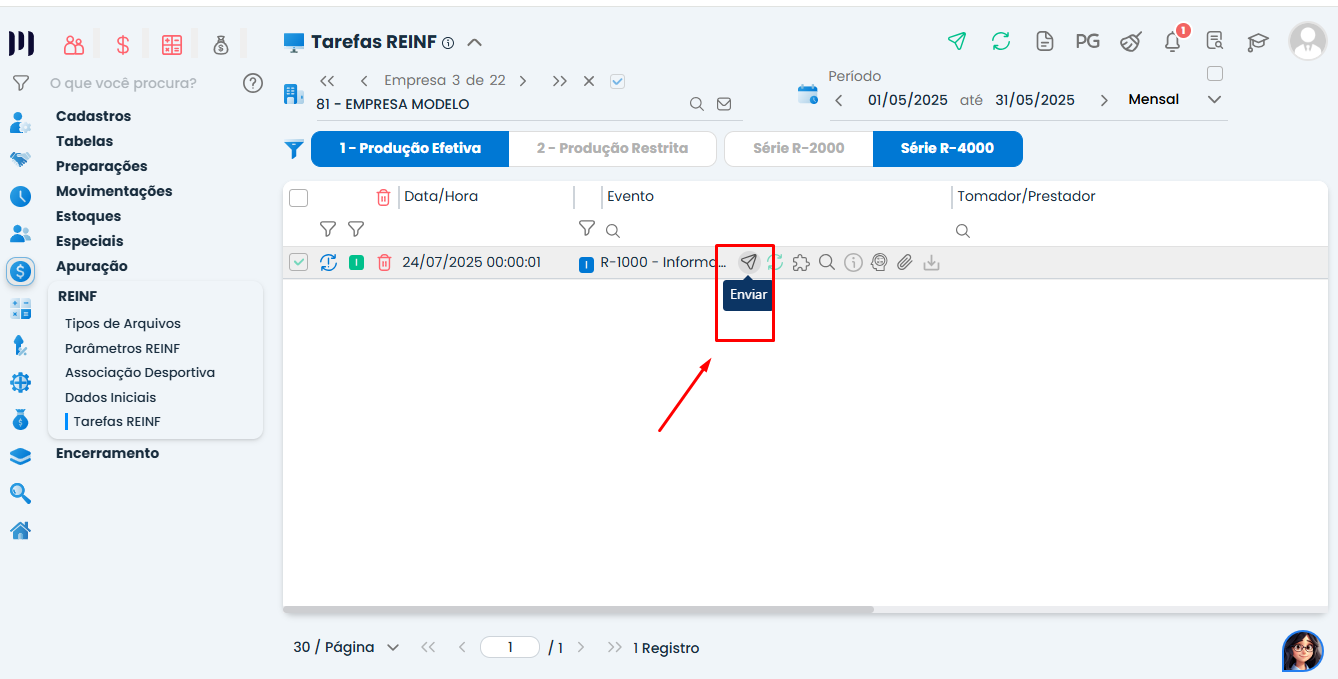Viewport: 1338px width, 679px height.
Task: Click the Enviar send icon on the record row
Action: (748, 261)
